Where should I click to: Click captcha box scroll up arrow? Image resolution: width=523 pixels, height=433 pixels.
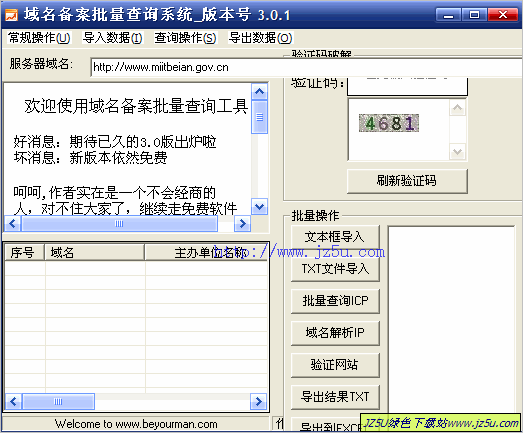coord(458,107)
